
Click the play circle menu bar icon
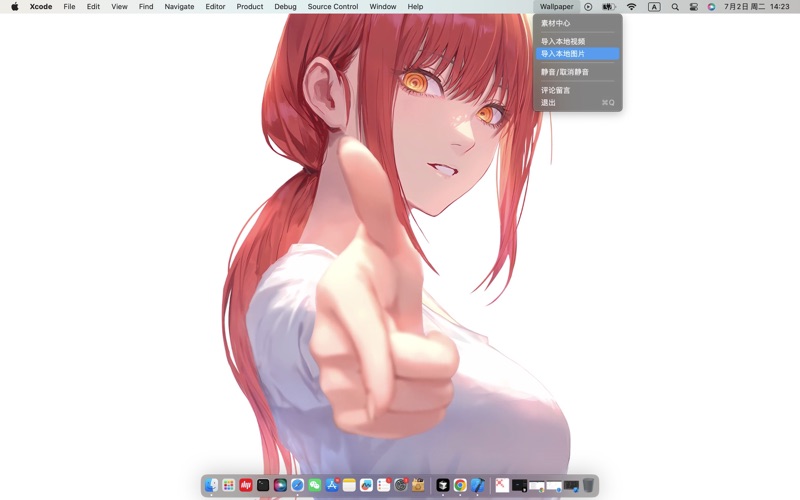click(588, 7)
